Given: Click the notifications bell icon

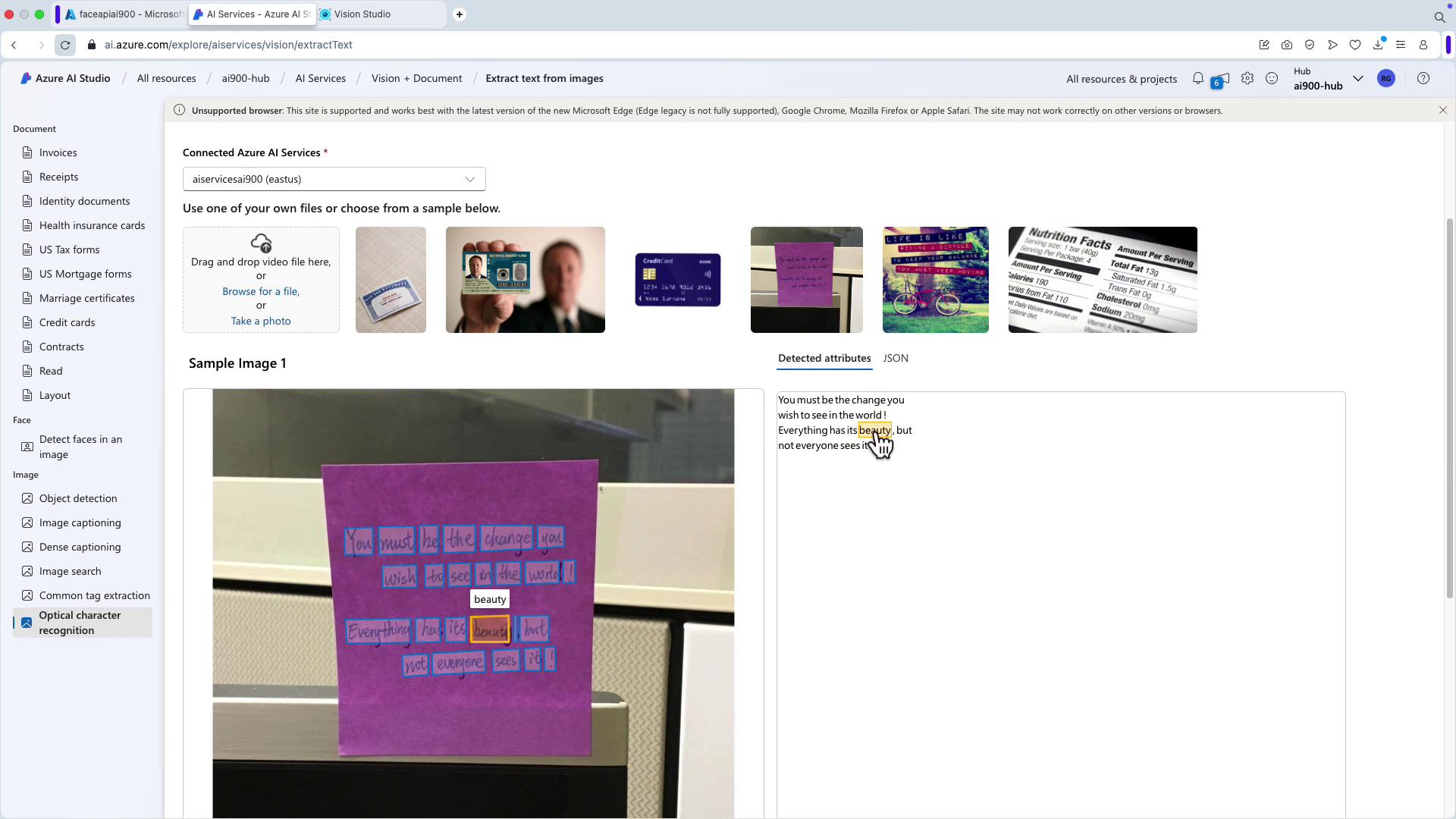Looking at the screenshot, I should [x=1198, y=78].
